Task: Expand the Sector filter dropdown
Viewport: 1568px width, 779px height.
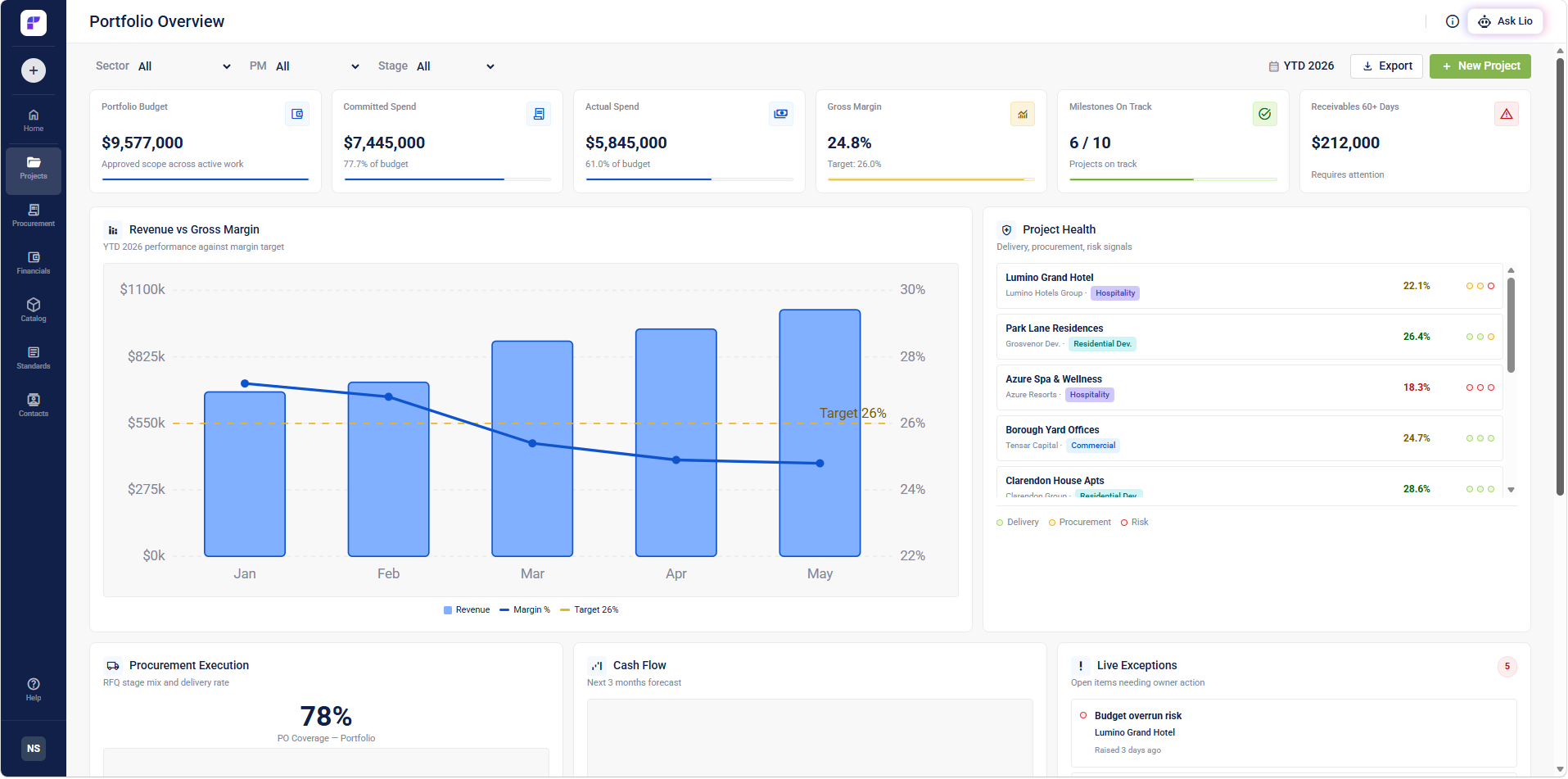Action: coord(185,66)
